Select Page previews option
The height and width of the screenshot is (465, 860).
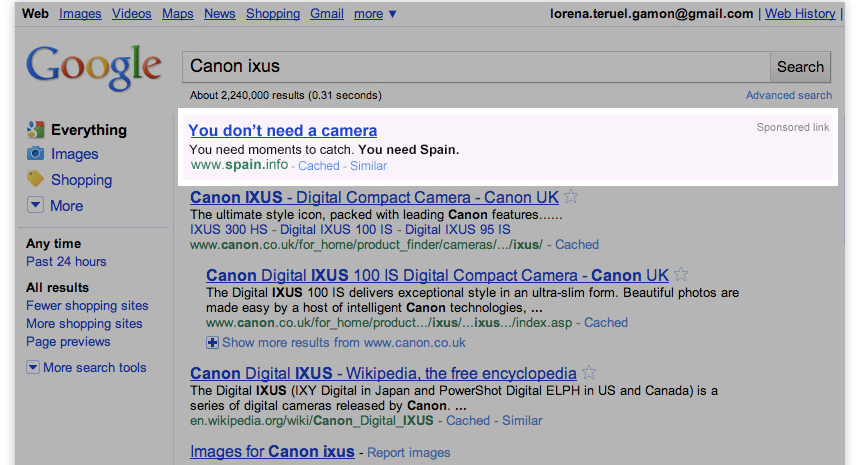pos(68,342)
